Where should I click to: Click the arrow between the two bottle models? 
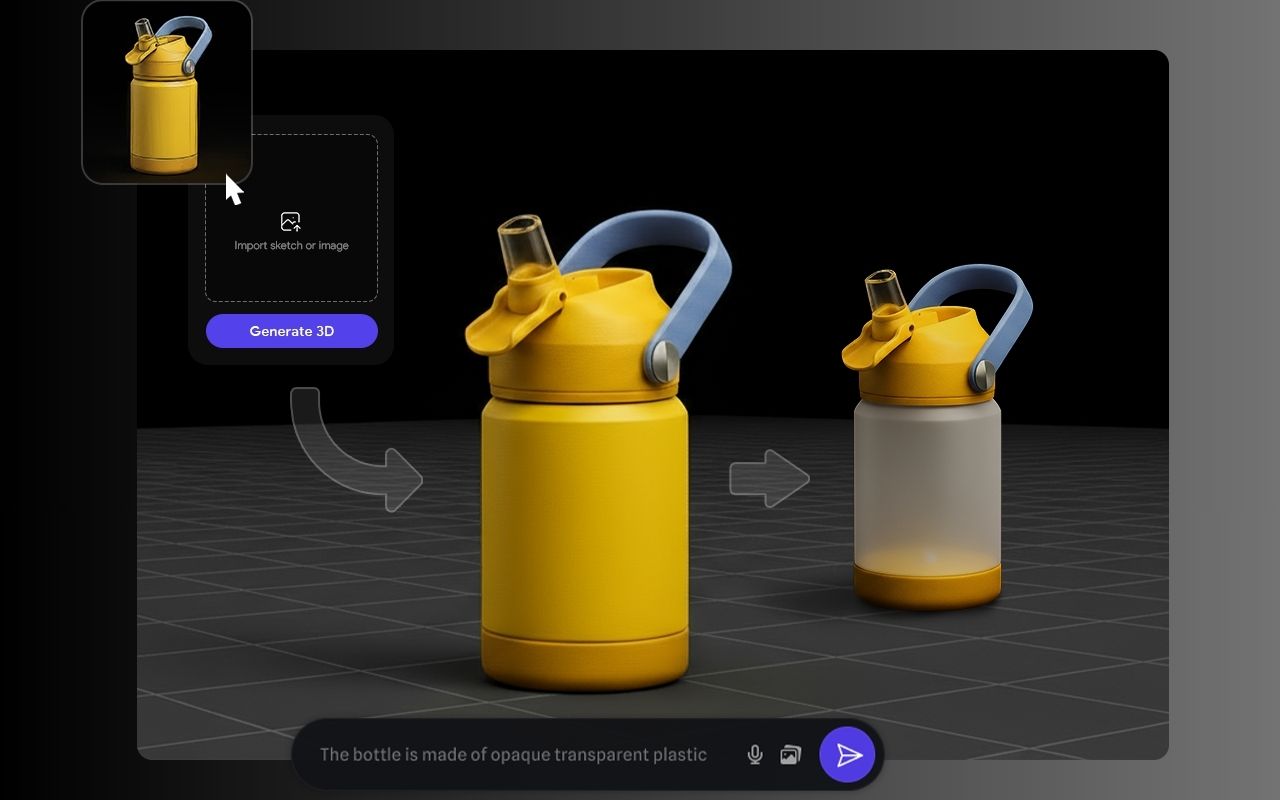pos(770,477)
